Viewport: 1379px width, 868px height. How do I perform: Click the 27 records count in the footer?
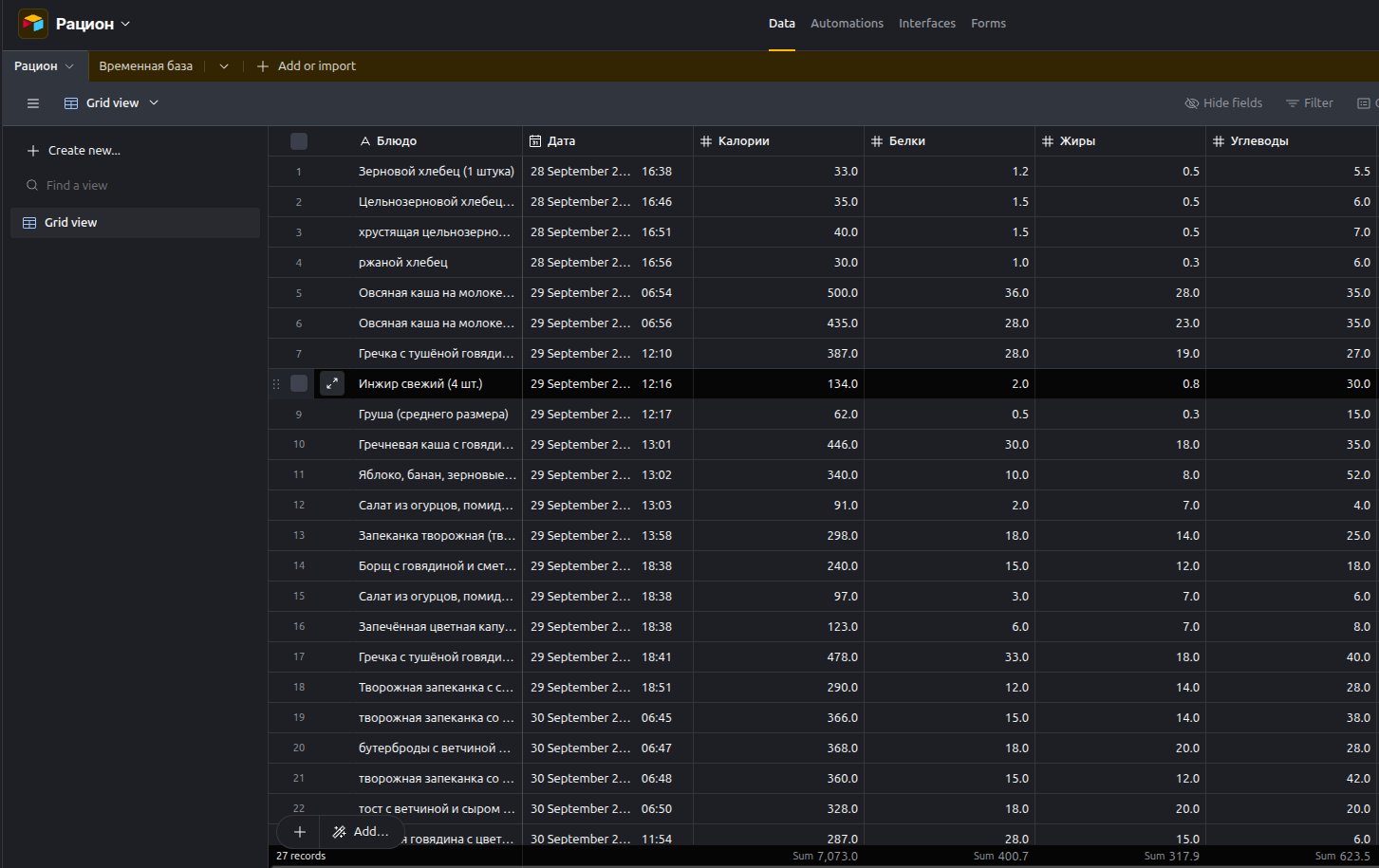click(301, 856)
